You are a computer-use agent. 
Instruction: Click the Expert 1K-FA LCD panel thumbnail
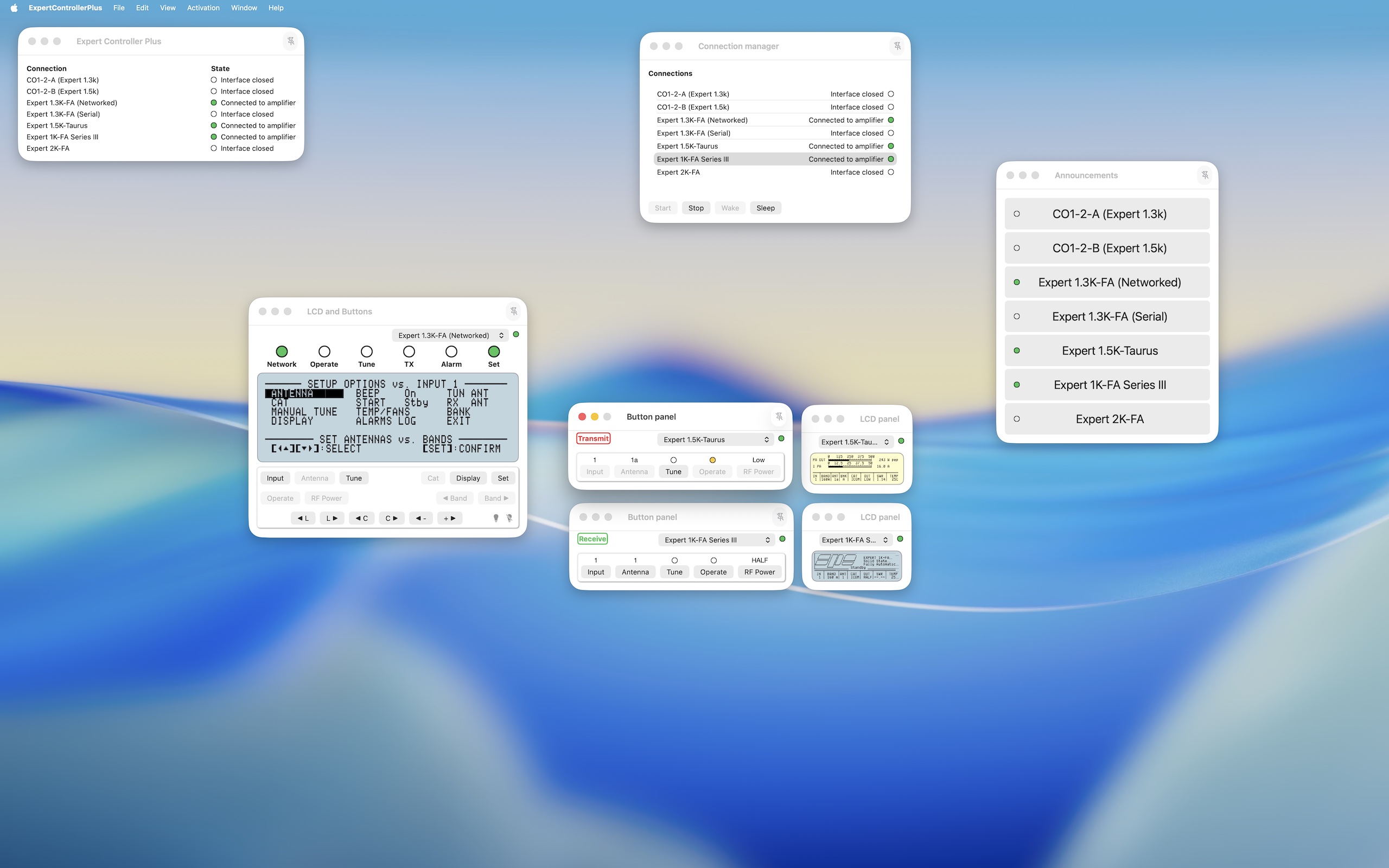(856, 566)
